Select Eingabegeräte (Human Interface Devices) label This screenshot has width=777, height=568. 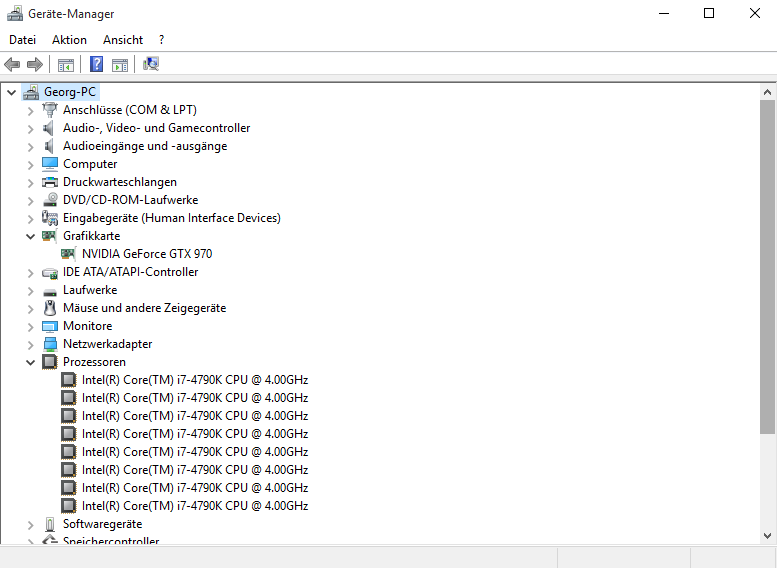coord(172,218)
